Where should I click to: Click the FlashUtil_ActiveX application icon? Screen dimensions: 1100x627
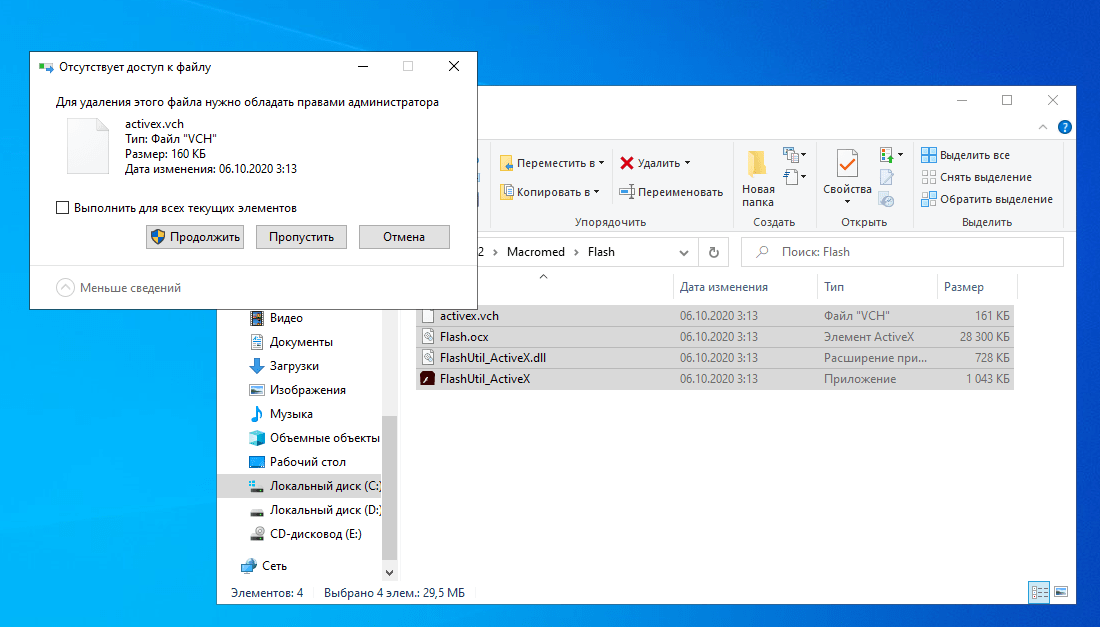point(427,379)
